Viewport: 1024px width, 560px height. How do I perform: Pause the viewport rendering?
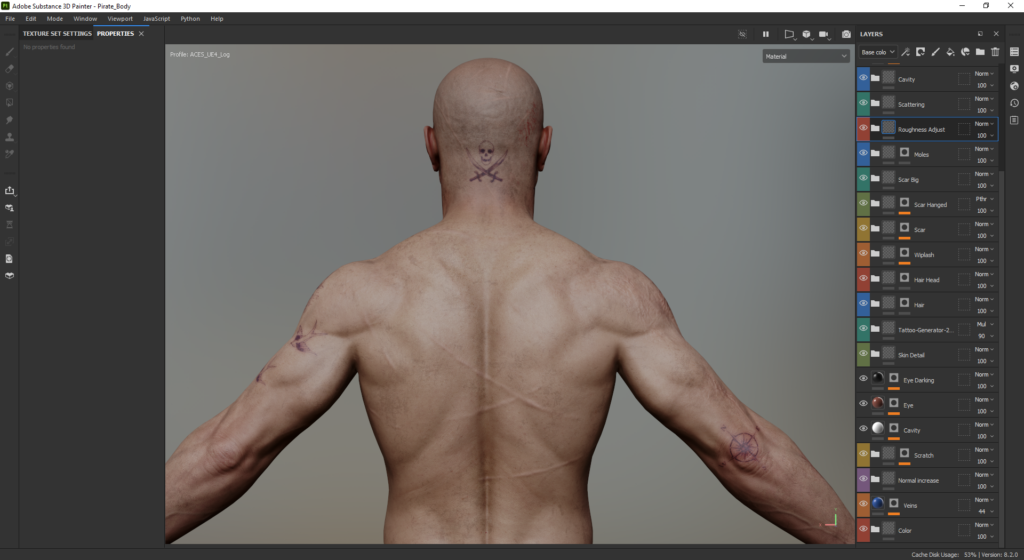point(765,34)
